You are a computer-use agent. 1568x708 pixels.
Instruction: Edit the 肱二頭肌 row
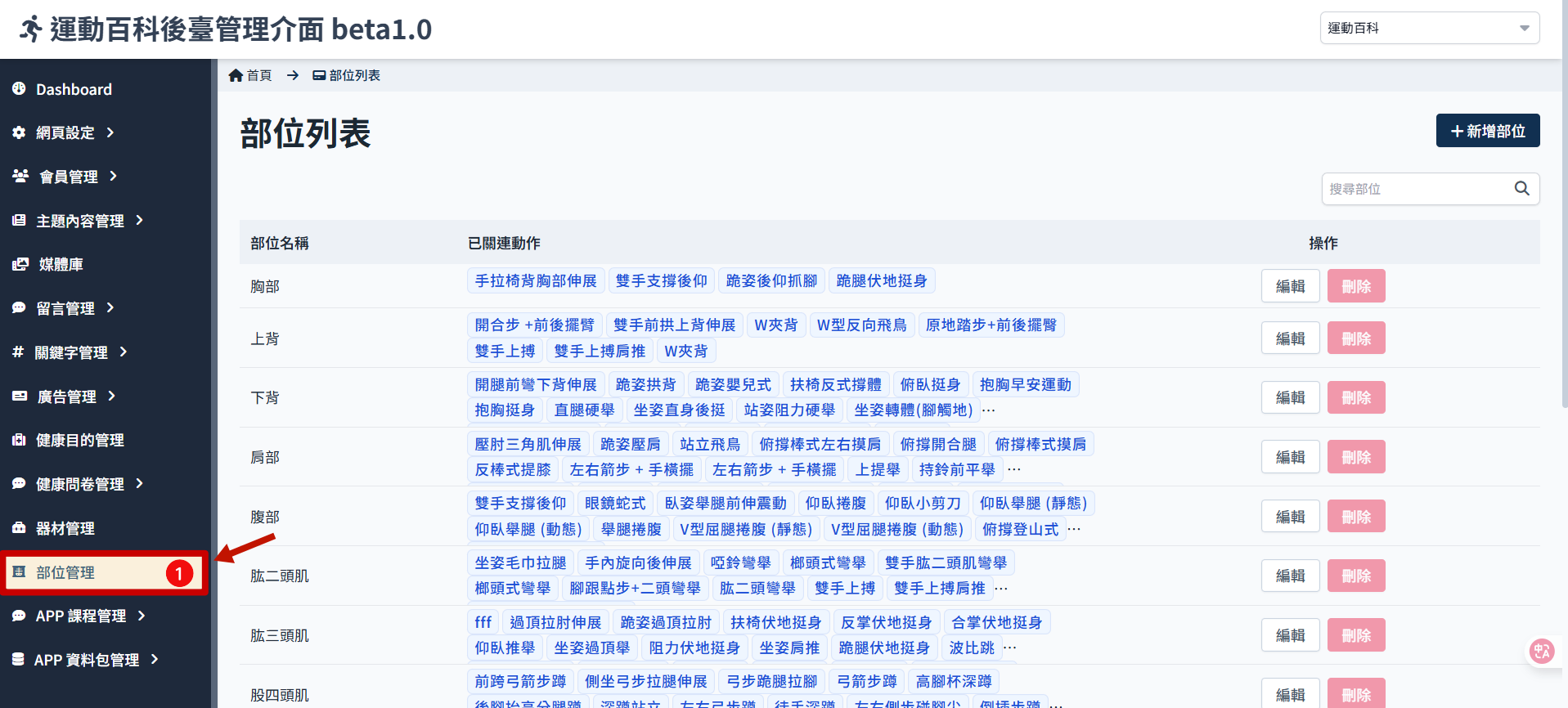click(x=1290, y=576)
